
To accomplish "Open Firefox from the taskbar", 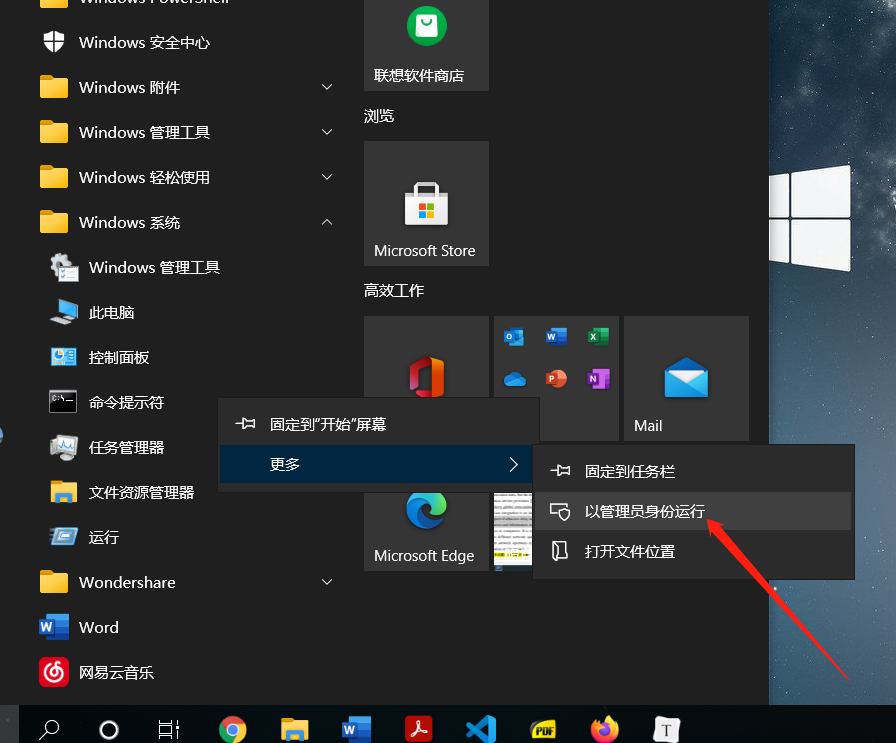I will click(605, 729).
